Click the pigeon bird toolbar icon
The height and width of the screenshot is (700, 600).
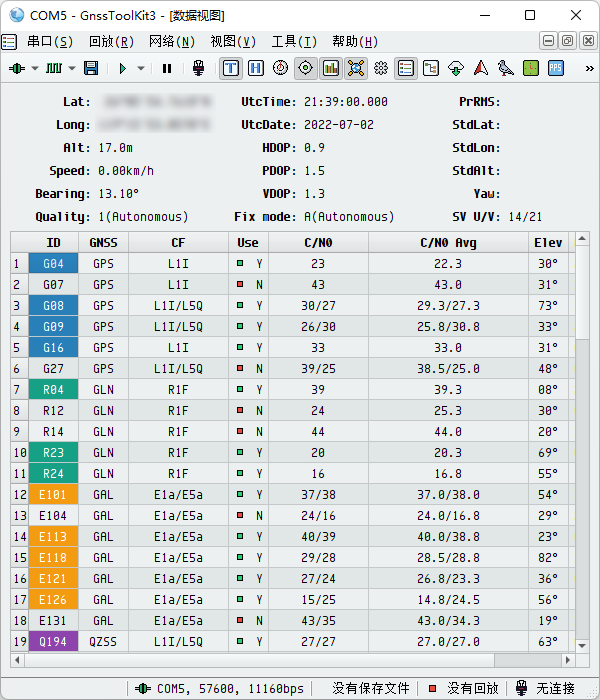[506, 68]
